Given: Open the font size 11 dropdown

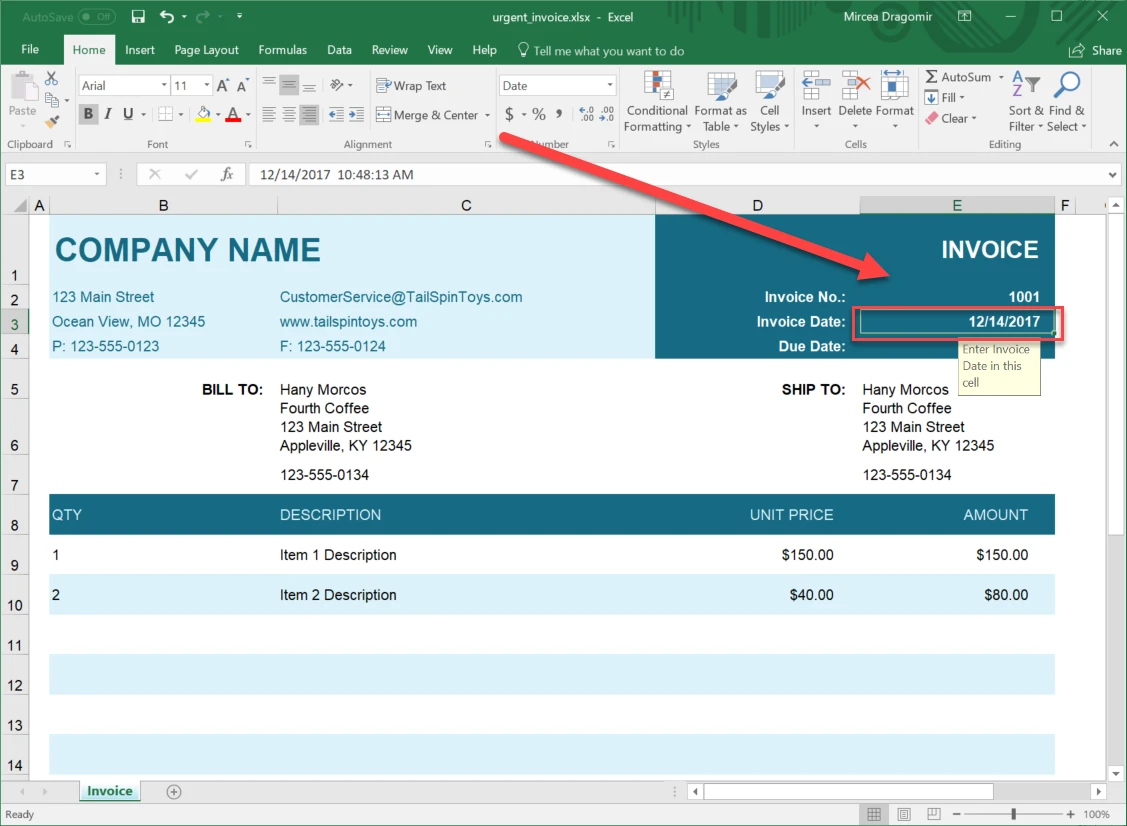Looking at the screenshot, I should tap(207, 86).
